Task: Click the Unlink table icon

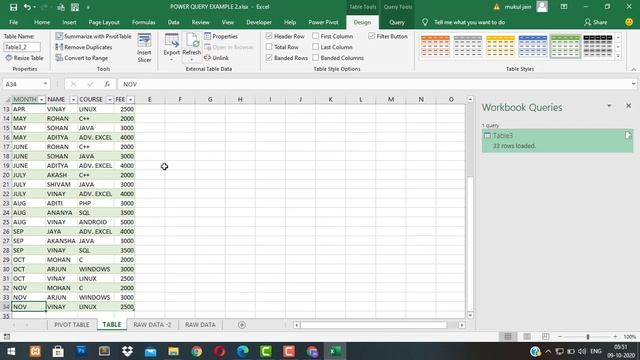Action: [216, 58]
